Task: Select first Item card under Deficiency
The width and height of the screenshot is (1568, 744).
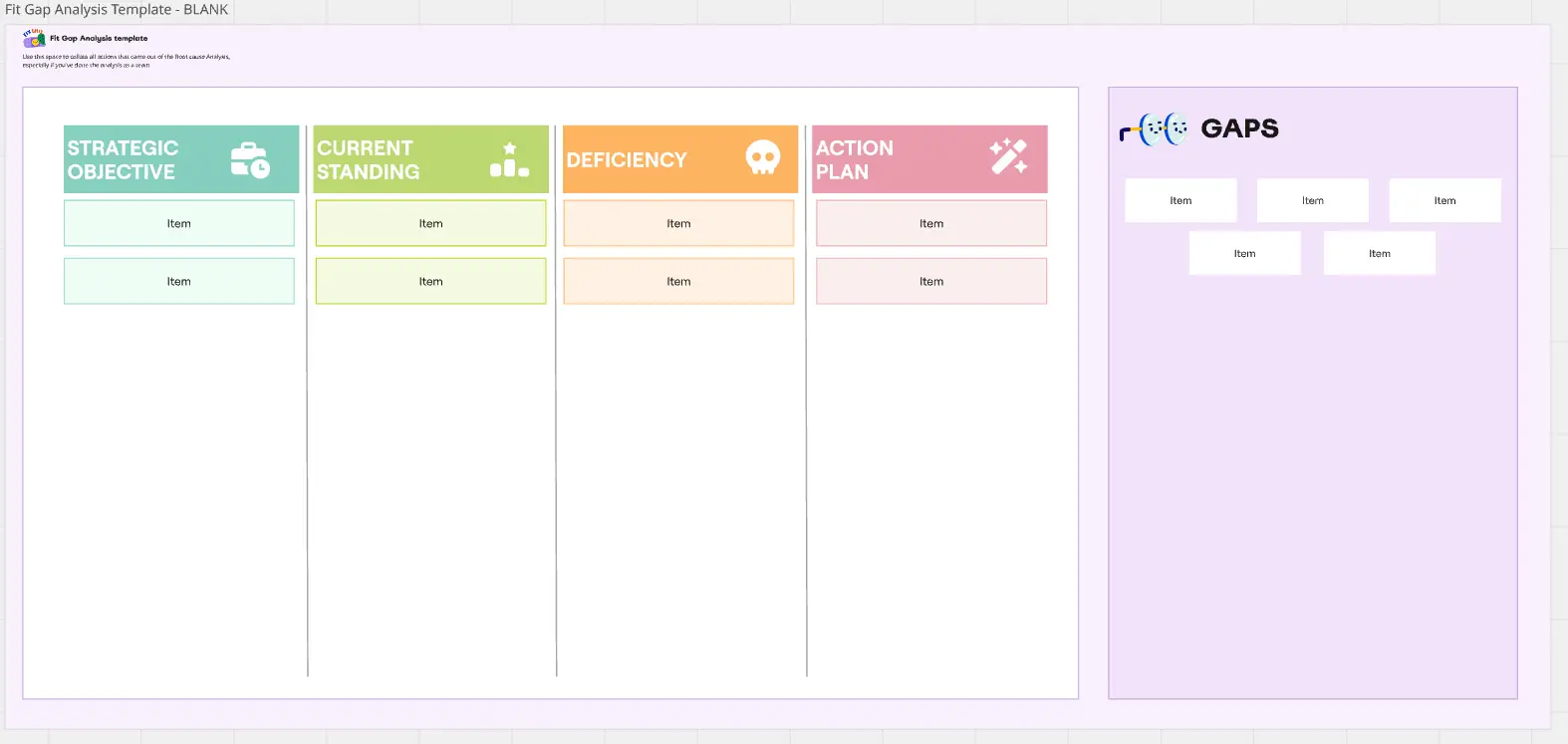Action: point(678,223)
